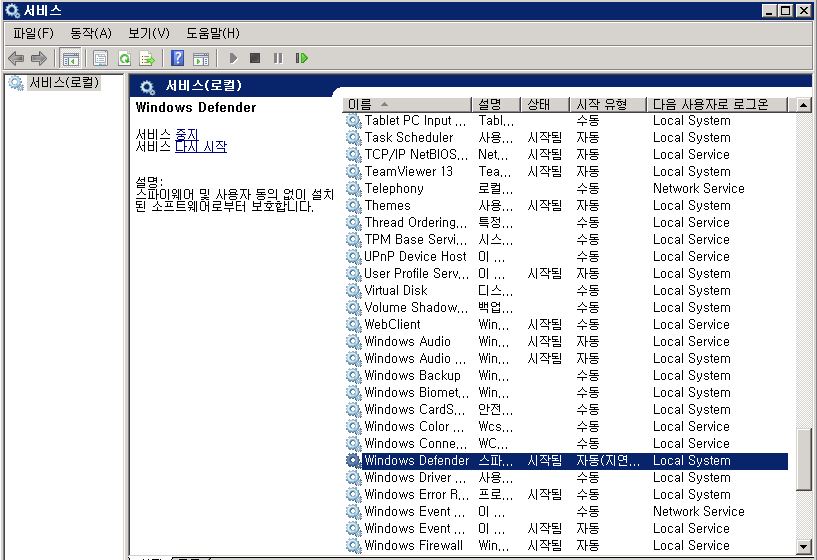
Task: Open the 동작(A) menu
Action: [91, 33]
